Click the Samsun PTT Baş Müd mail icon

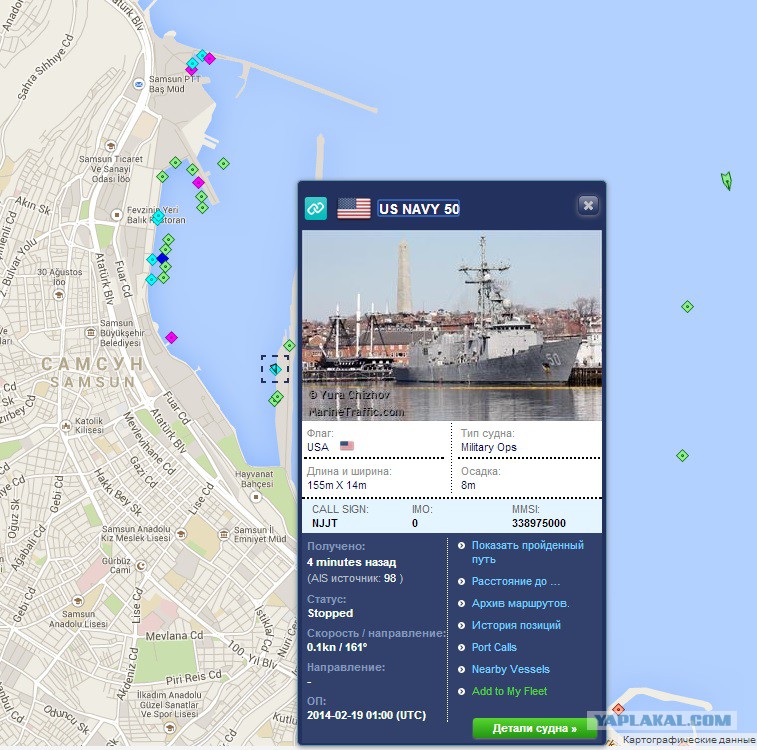pyautogui.click(x=139, y=84)
